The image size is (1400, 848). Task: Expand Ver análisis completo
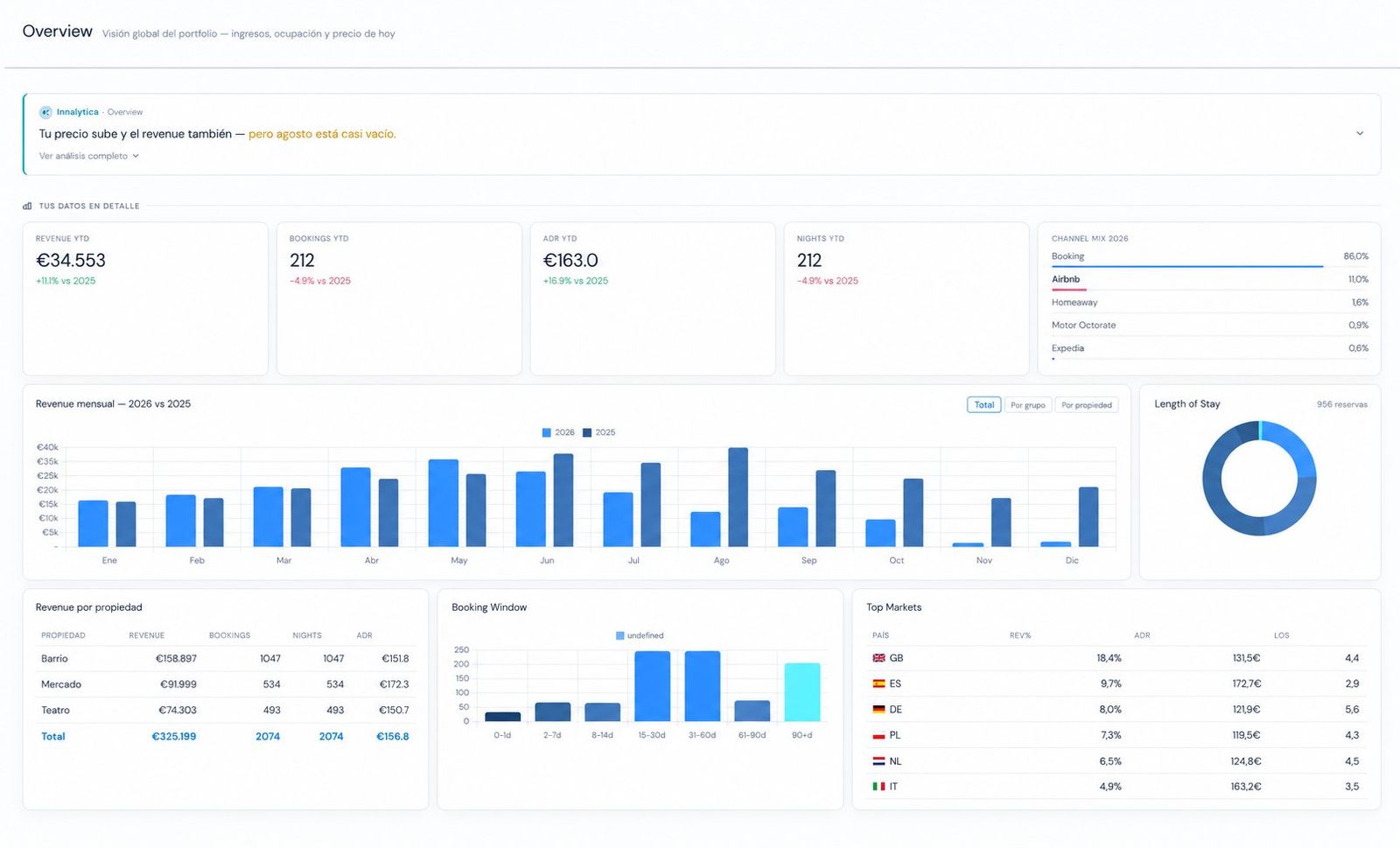click(88, 156)
